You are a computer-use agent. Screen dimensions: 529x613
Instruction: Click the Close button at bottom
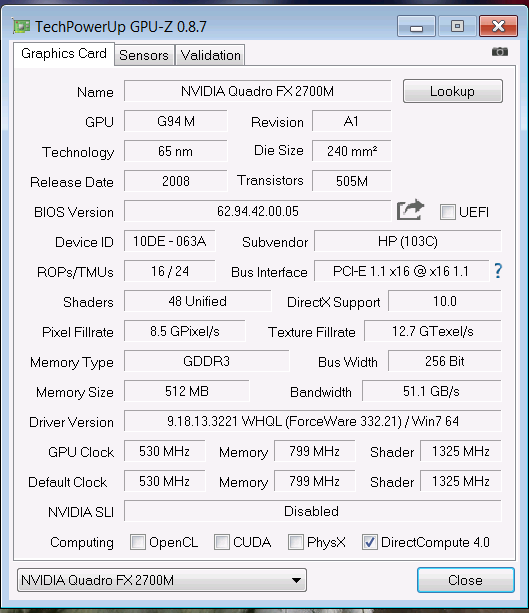tap(465, 580)
